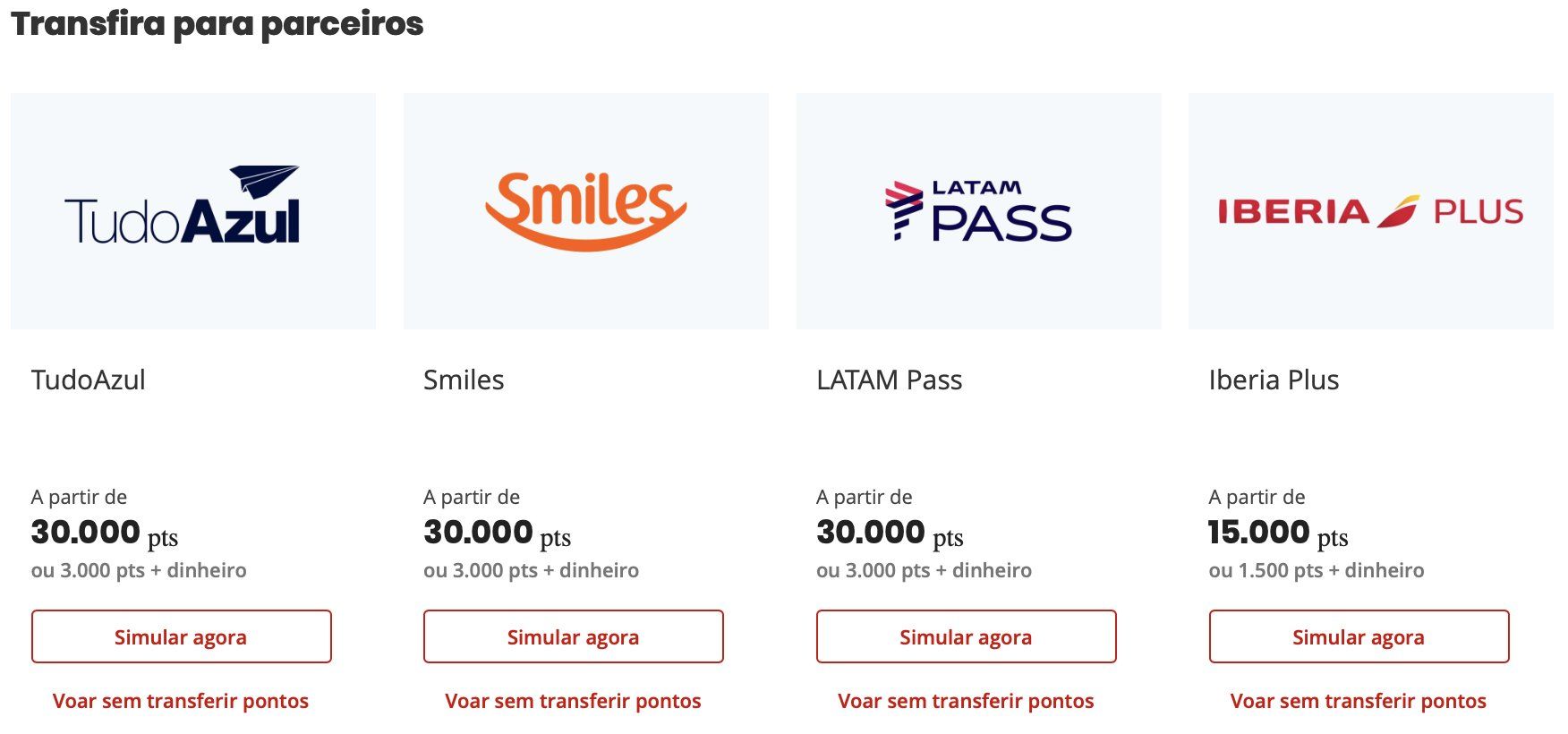The image size is (1568, 734).
Task: Open Voar sem transferir pontos under Iberia Plus
Action: (1358, 701)
